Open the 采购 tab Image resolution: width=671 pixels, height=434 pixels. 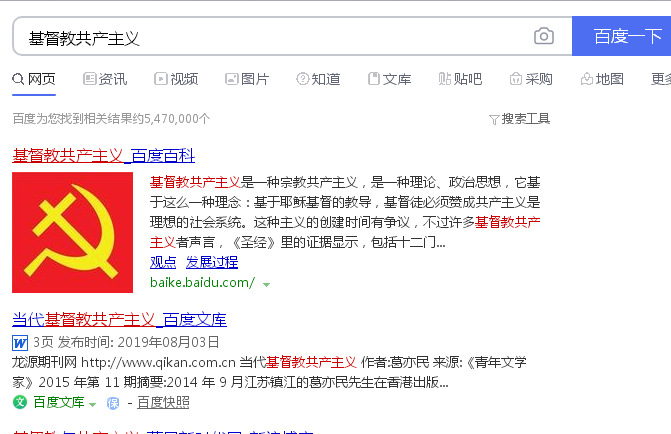(531, 79)
